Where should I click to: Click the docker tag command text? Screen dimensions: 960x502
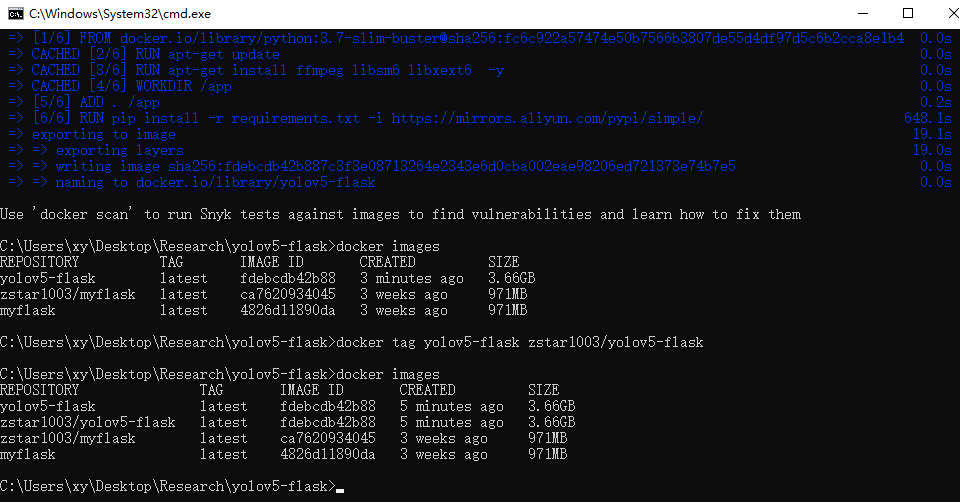click(x=520, y=342)
